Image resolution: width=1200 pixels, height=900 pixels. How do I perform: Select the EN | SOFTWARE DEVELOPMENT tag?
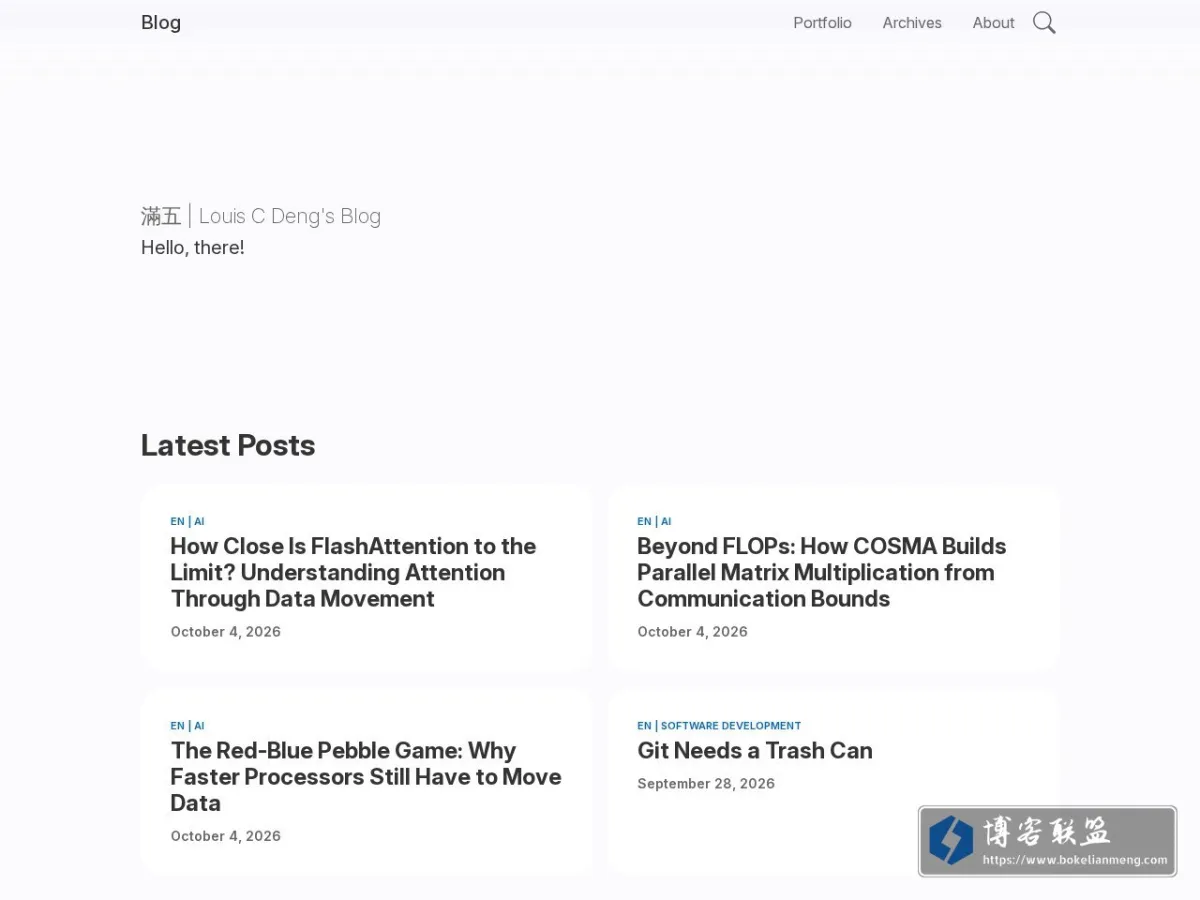click(719, 725)
